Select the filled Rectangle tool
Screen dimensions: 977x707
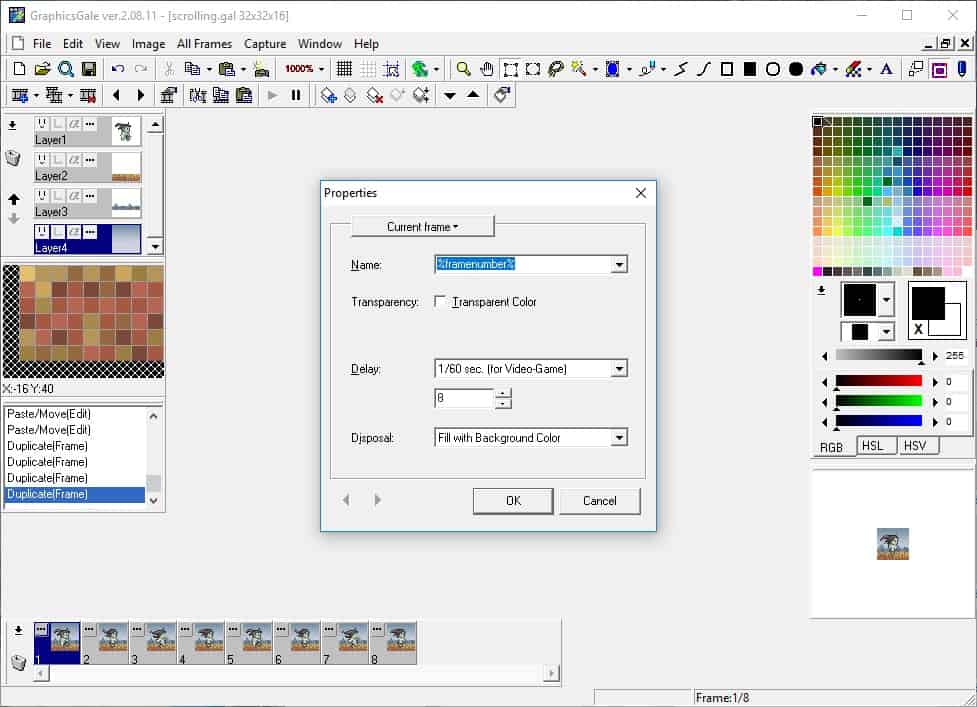pyautogui.click(x=750, y=69)
